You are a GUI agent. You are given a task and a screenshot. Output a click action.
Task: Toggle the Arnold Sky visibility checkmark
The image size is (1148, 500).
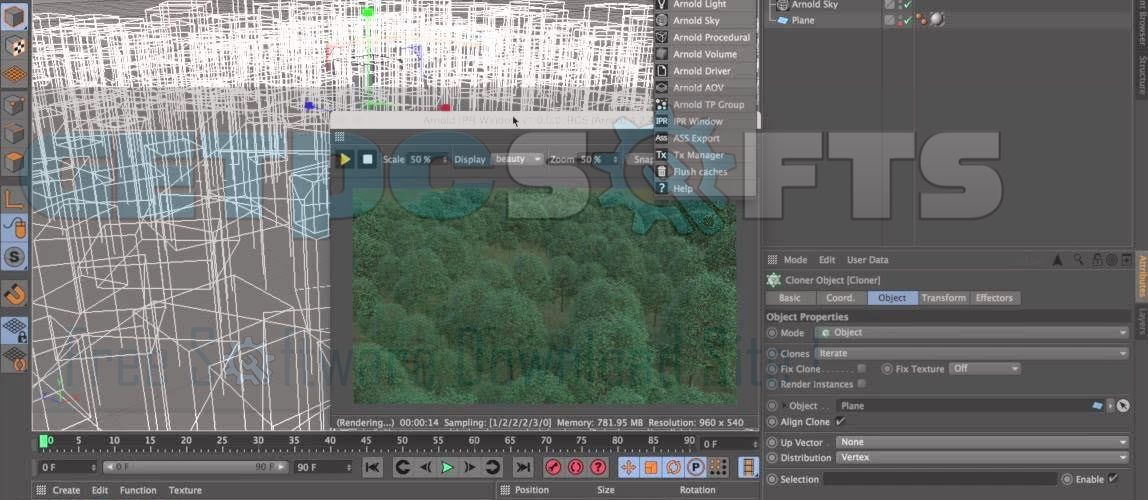[908, 4]
